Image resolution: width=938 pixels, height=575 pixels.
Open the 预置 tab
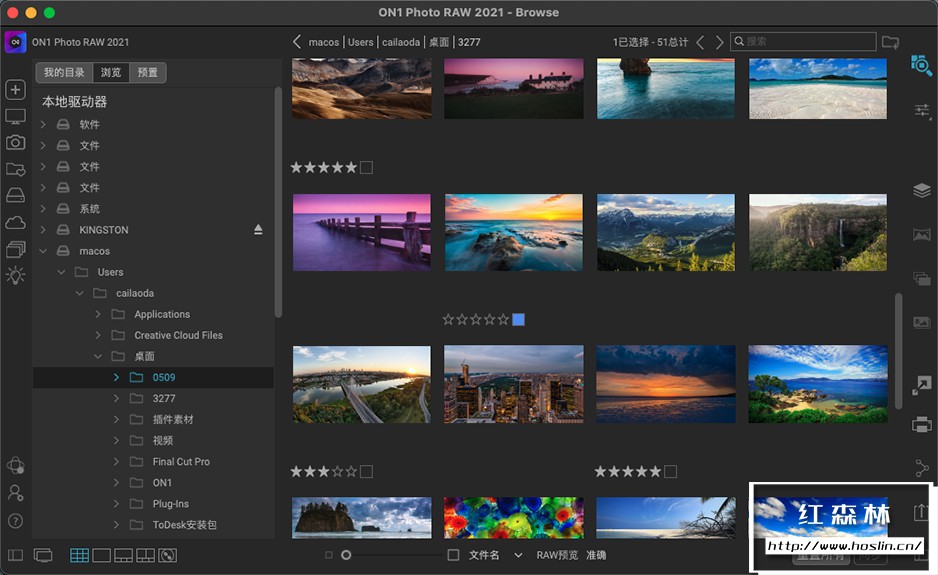pyautogui.click(x=147, y=73)
